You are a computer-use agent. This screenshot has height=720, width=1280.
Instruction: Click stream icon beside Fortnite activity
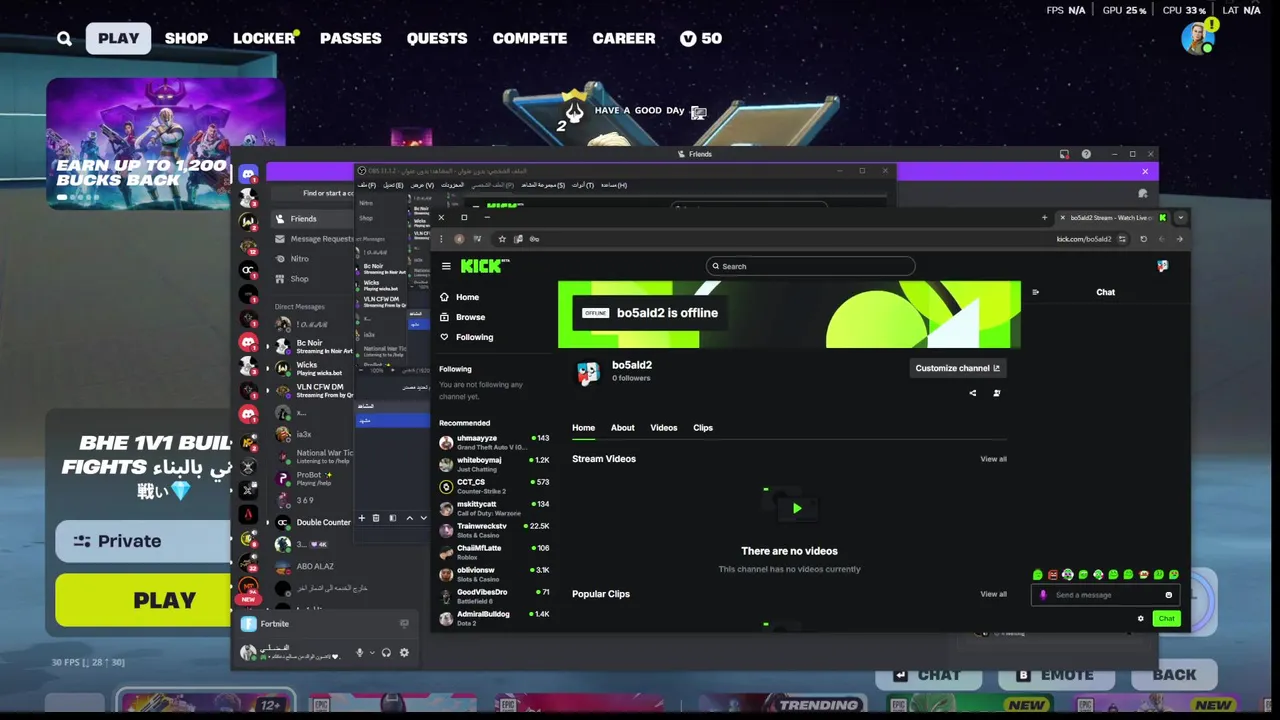click(x=404, y=623)
